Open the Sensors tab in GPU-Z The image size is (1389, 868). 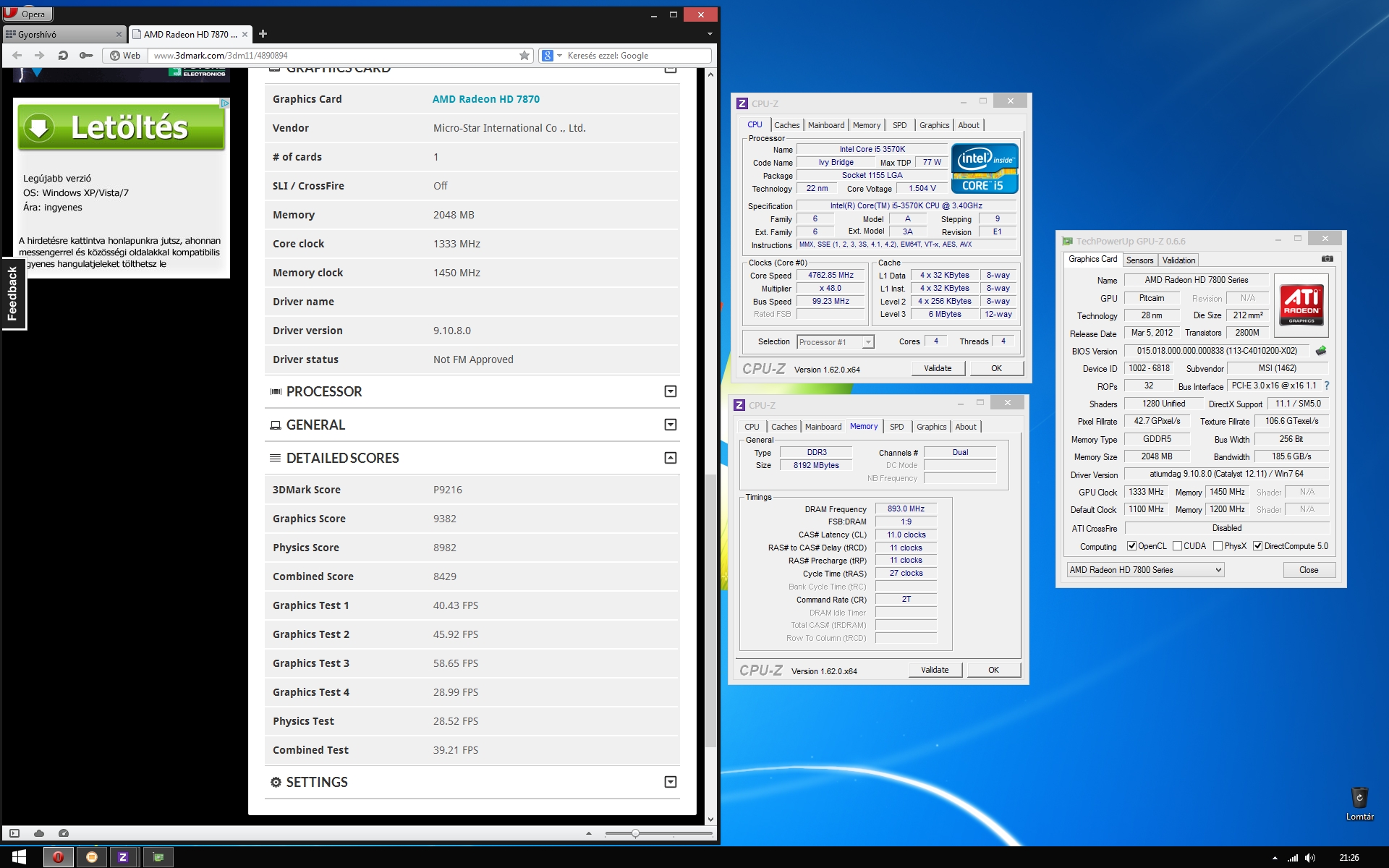(x=1139, y=260)
